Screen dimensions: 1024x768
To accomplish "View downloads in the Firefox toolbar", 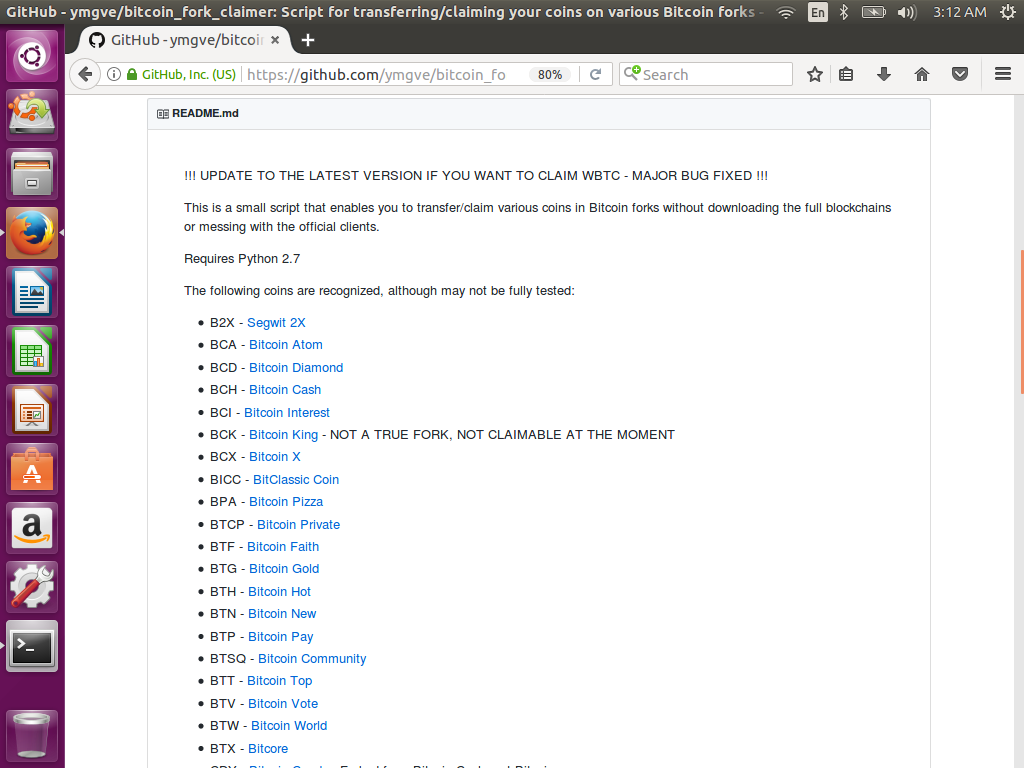I will tap(884, 74).
